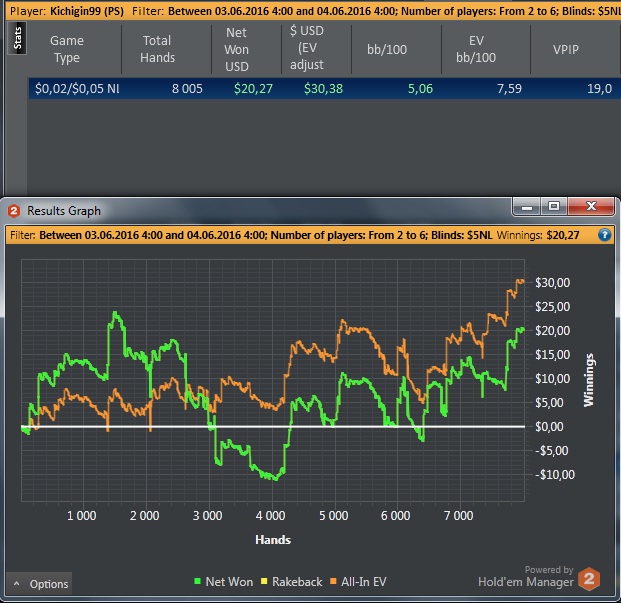Open the vertical Stats tab
This screenshot has height=603, width=621.
pos(17,38)
